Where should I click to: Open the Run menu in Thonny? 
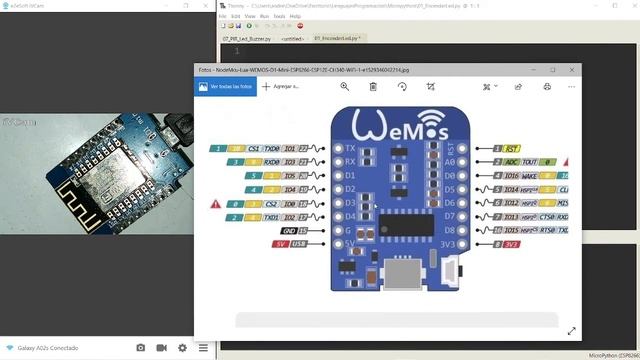[264, 16]
